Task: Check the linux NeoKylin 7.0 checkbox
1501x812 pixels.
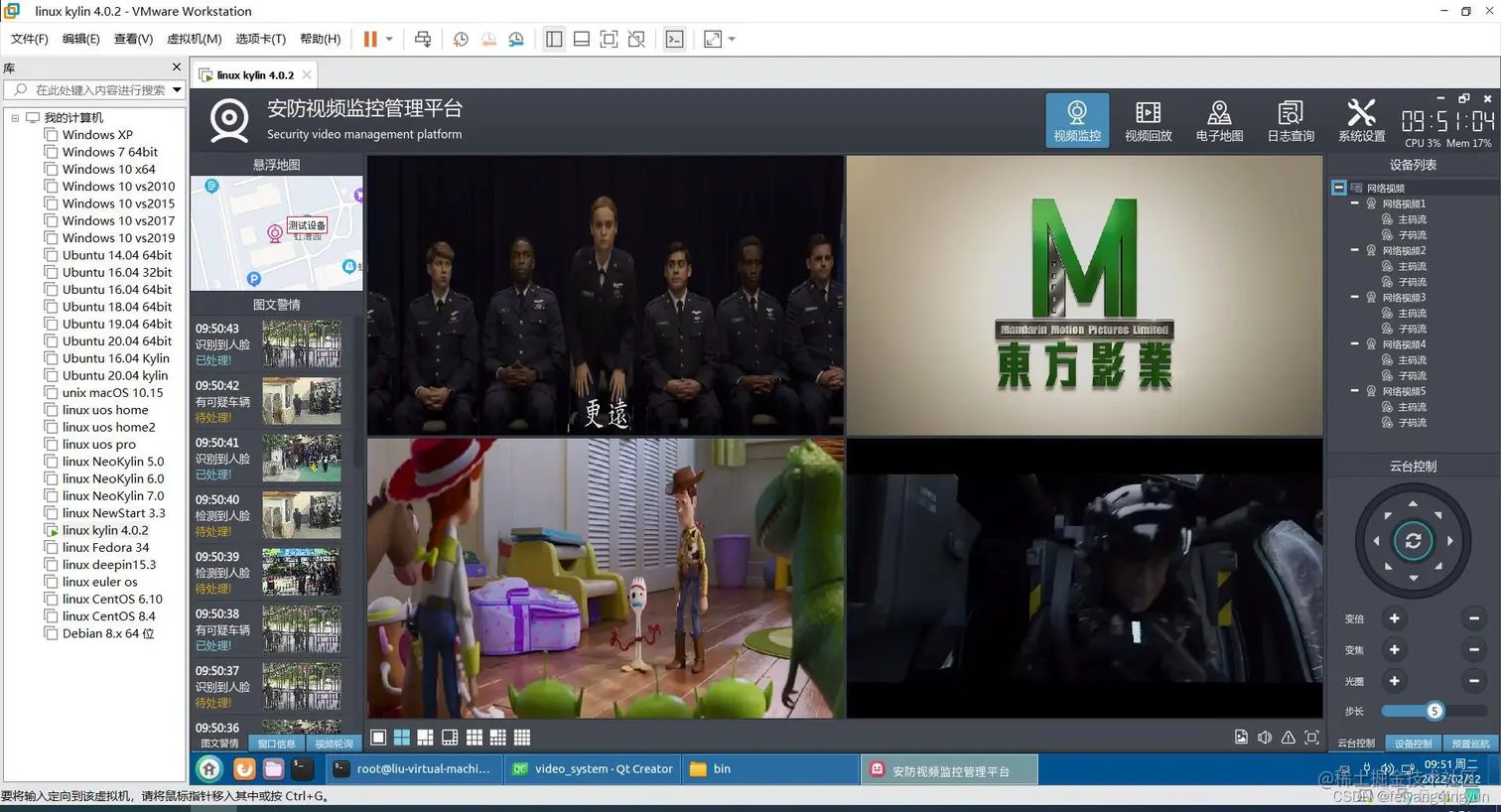Action: pos(51,496)
